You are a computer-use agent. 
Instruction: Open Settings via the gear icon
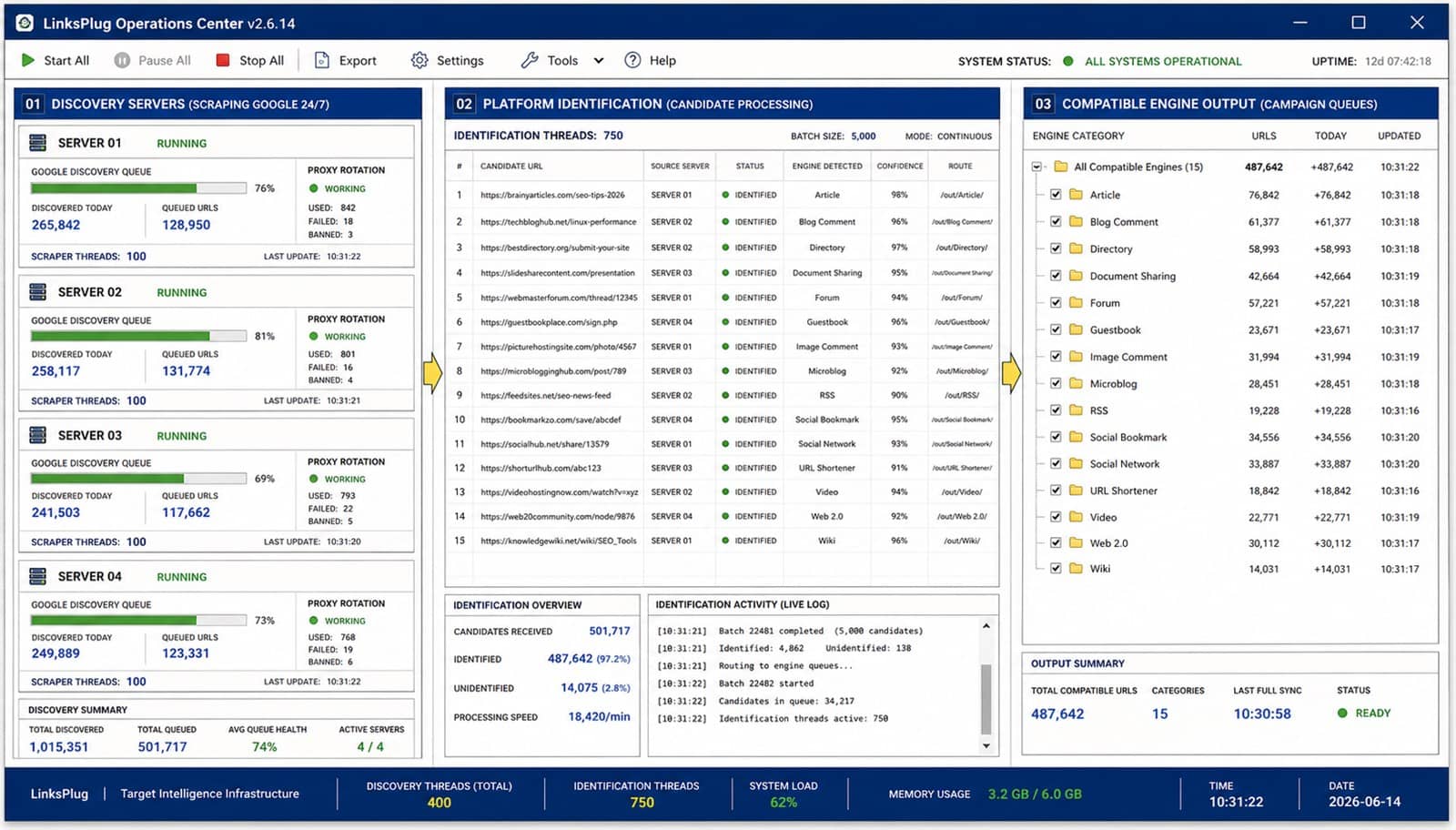pos(420,60)
